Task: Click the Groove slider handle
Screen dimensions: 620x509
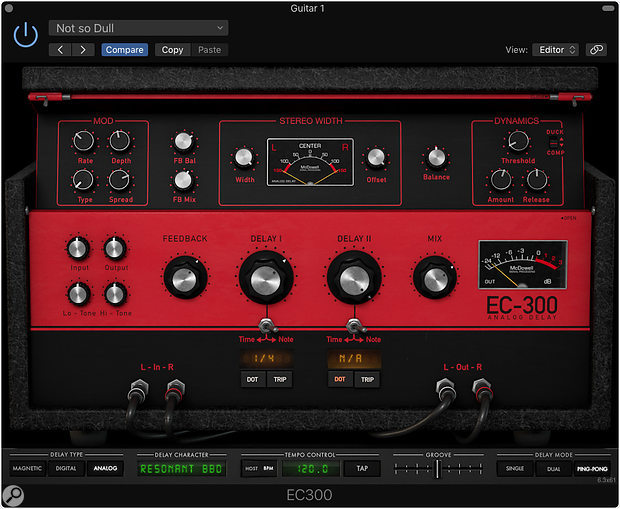Action: [437, 469]
